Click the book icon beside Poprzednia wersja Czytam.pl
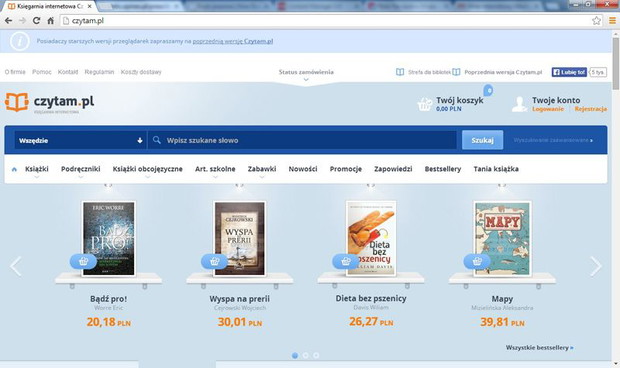This screenshot has height=368, width=620. pyautogui.click(x=456, y=72)
